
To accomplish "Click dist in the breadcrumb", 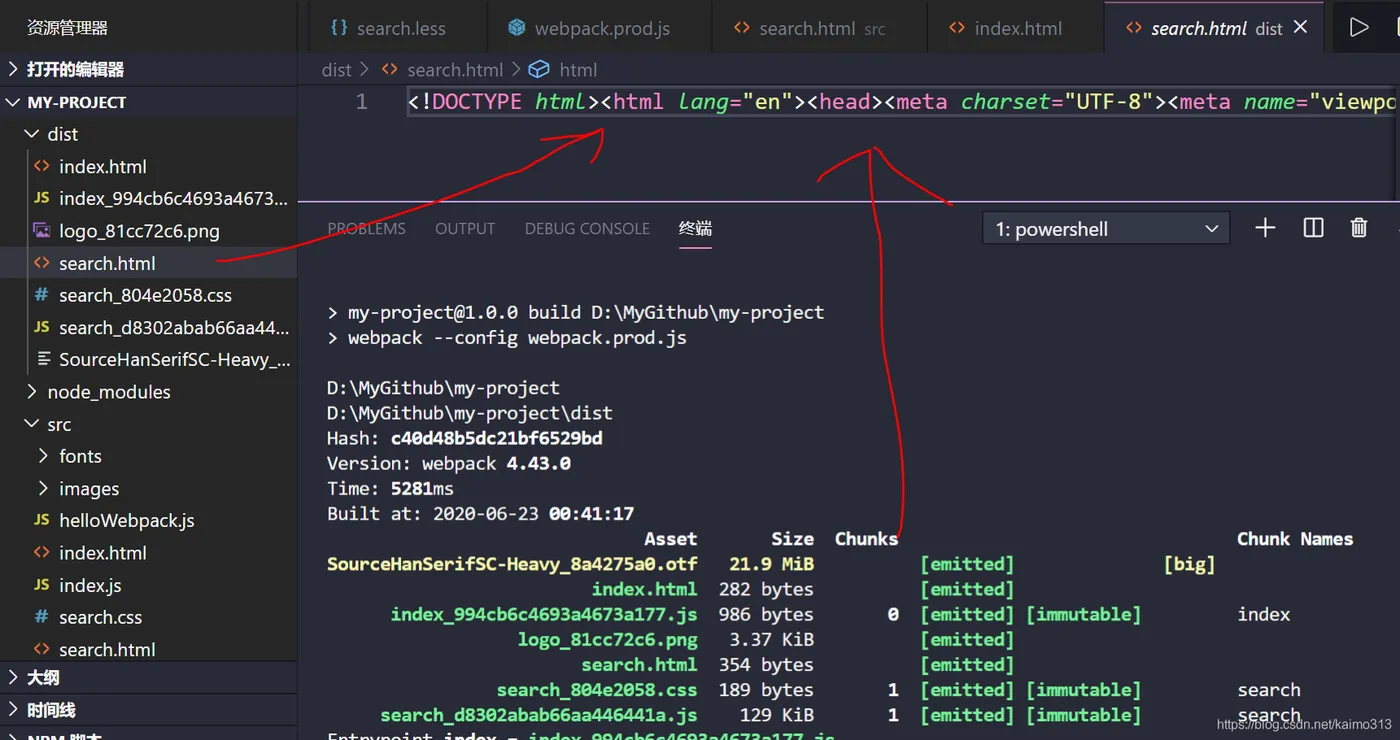I will 337,70.
